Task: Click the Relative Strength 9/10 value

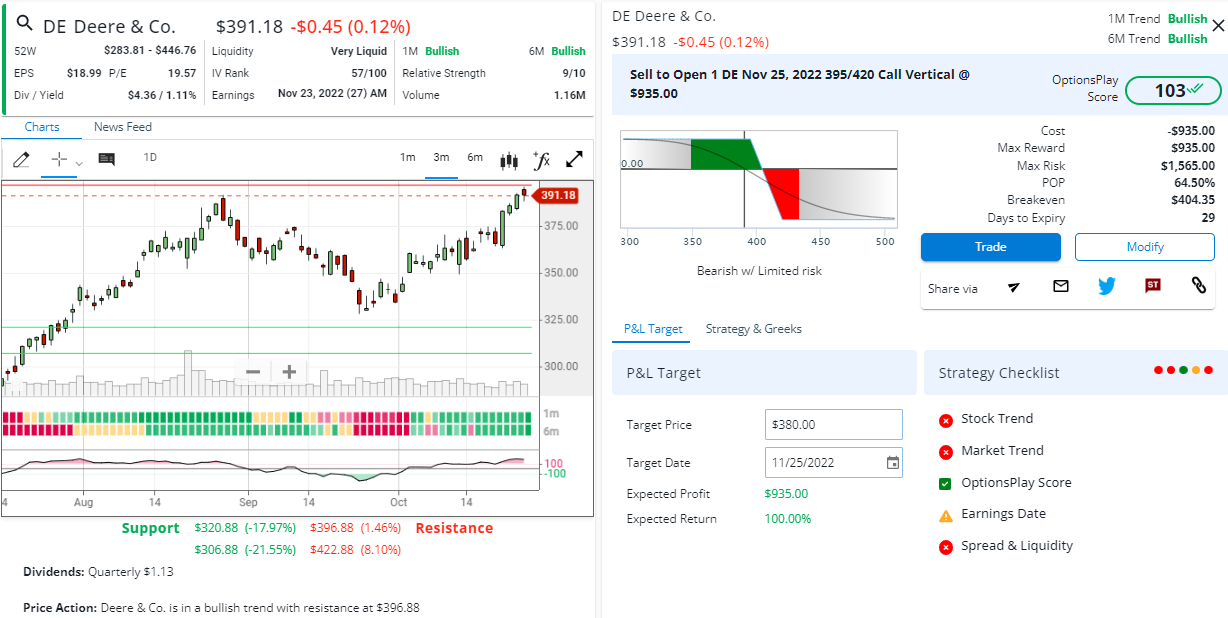Action: pyautogui.click(x=574, y=73)
